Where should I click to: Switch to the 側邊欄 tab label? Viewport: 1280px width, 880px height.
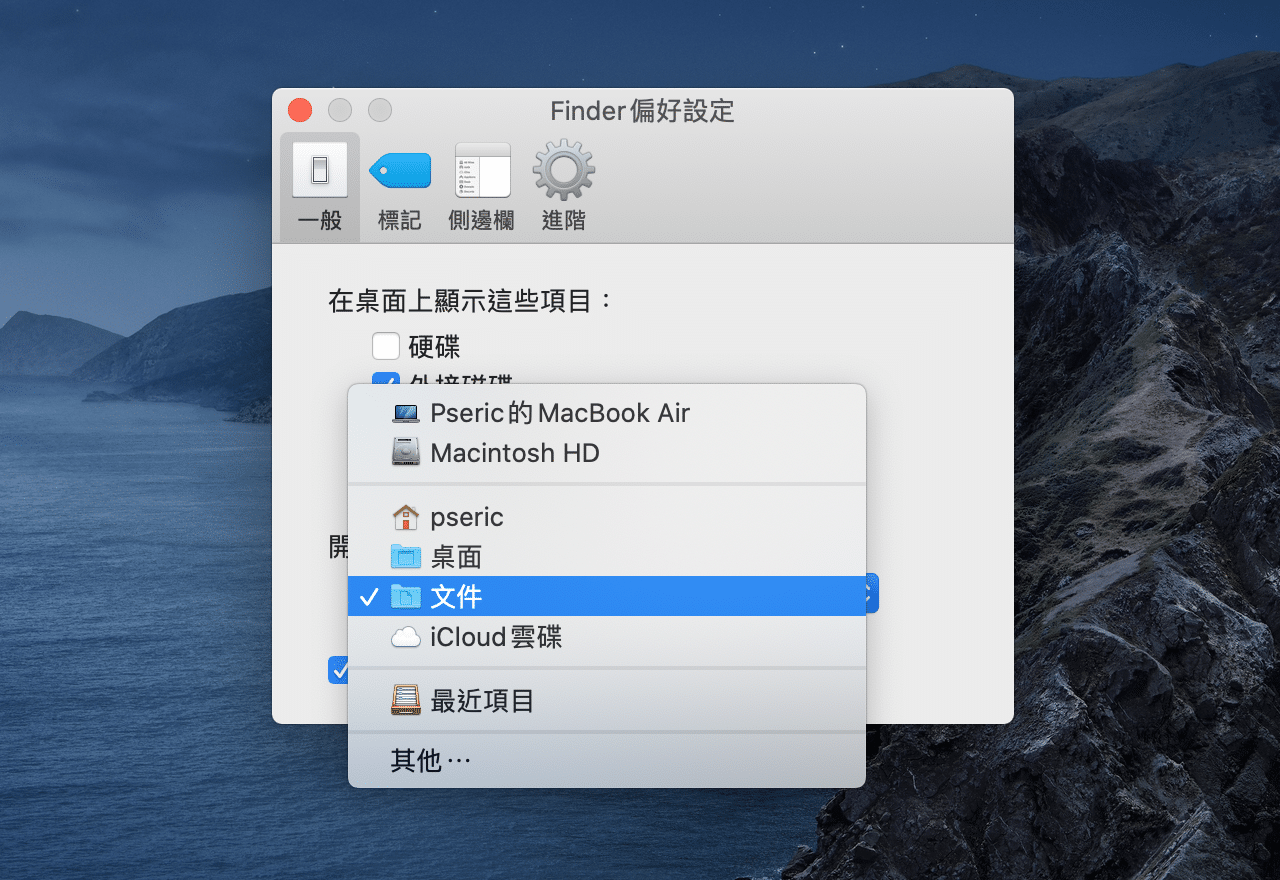482,221
